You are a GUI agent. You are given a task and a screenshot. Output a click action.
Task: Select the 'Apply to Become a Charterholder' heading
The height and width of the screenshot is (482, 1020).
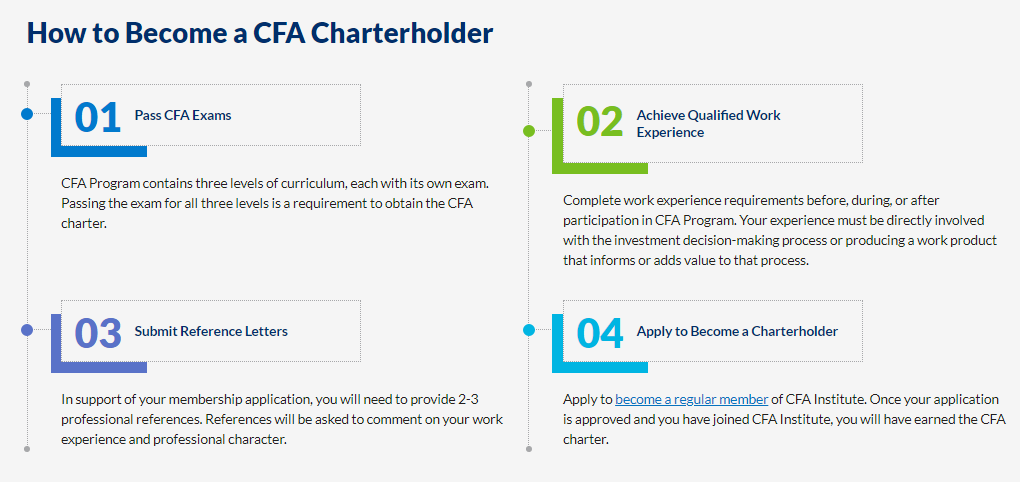point(737,331)
